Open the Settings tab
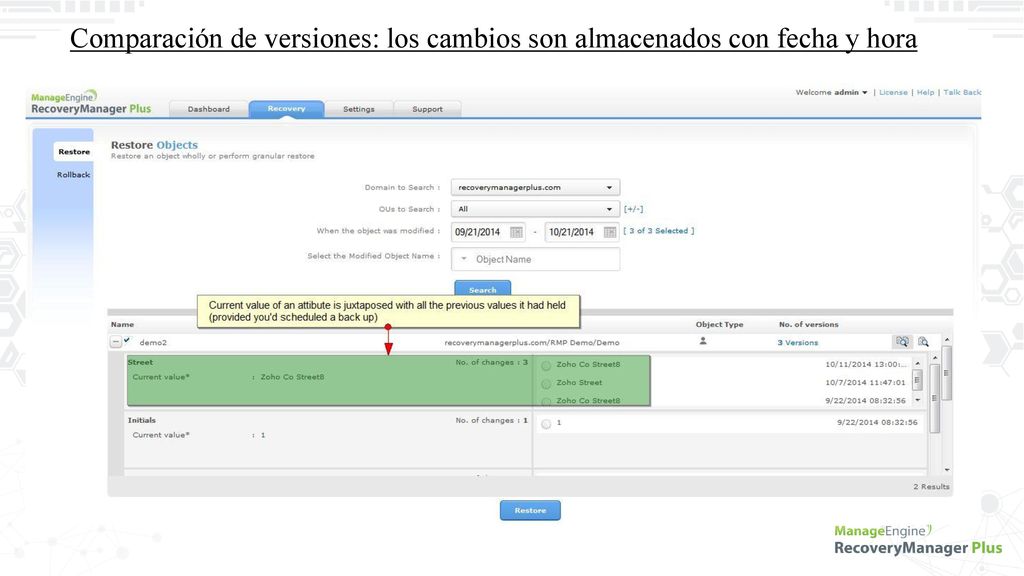The image size is (1024, 576). [359, 109]
